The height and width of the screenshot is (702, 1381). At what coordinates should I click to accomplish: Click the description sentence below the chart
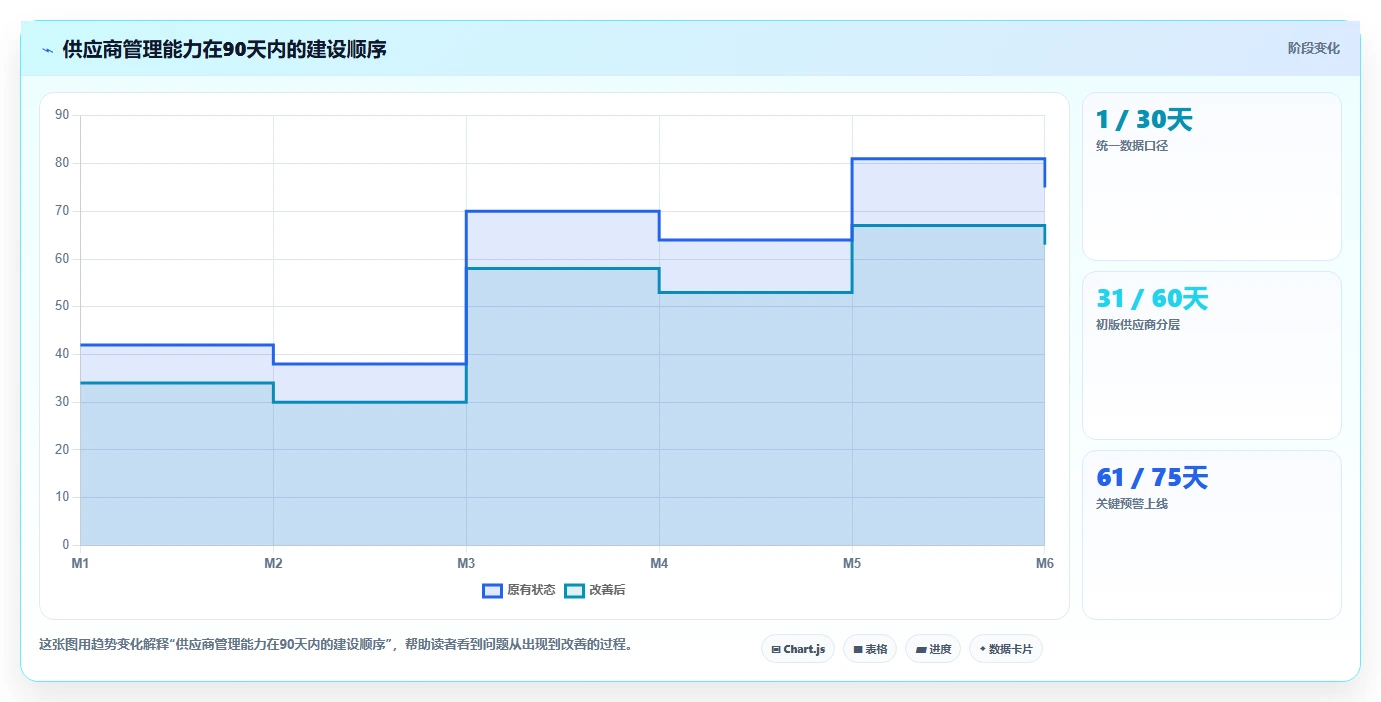pyautogui.click(x=336, y=645)
